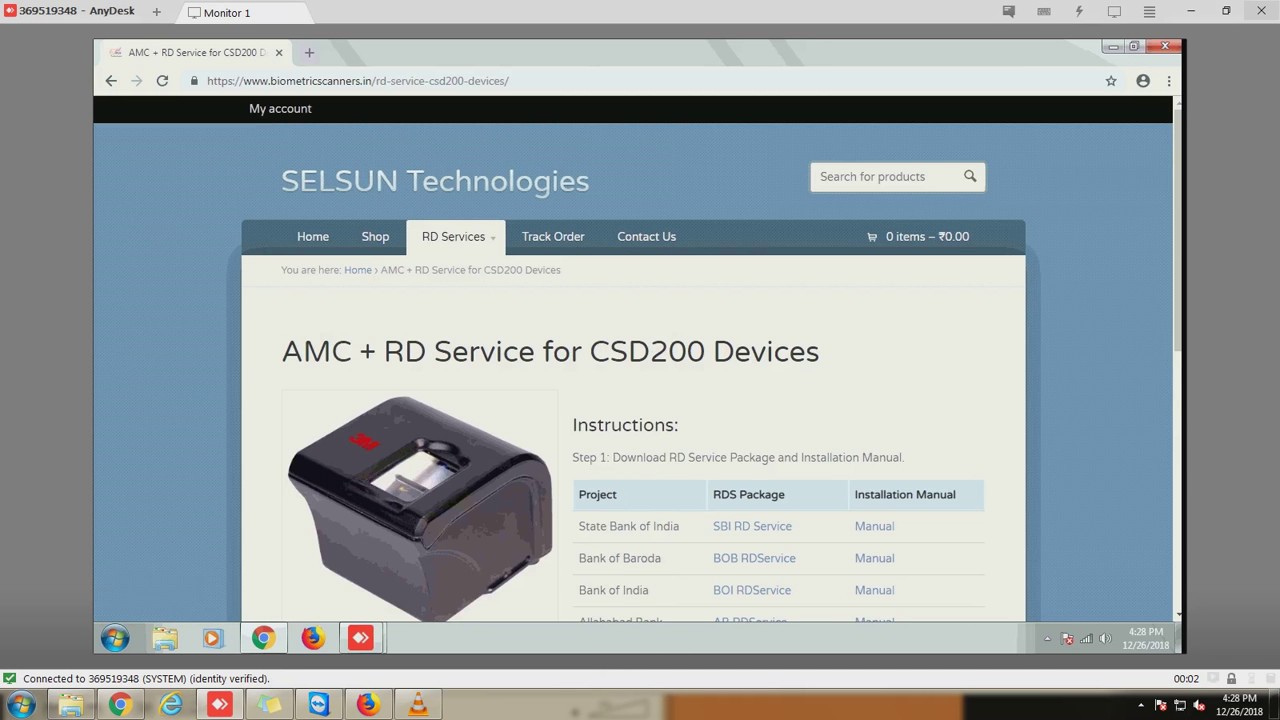1280x720 pixels.
Task: Click the remote tray volume icon
Action: (1105, 638)
